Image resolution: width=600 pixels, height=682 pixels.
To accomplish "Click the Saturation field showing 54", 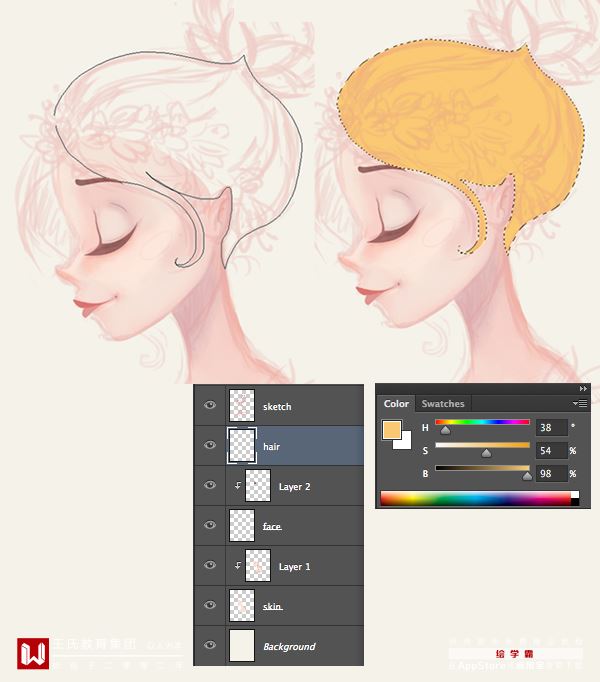I will pos(552,451).
